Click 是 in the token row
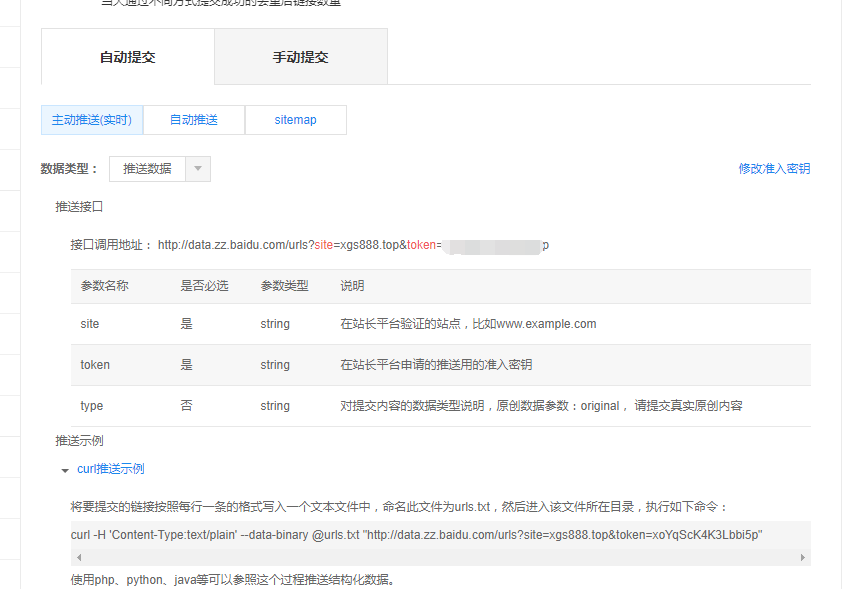 186,365
